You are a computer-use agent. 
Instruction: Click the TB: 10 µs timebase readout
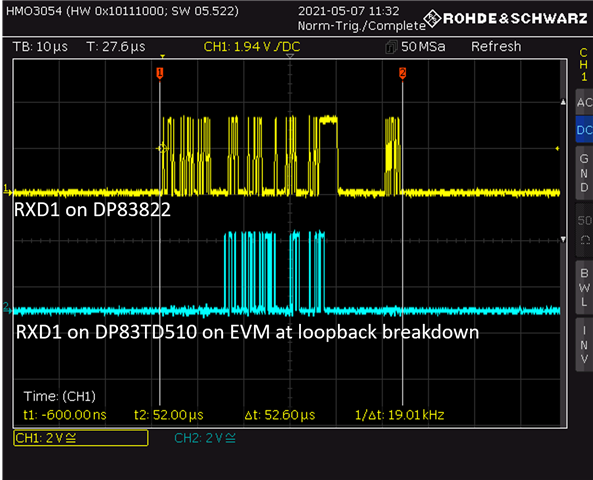[40, 47]
